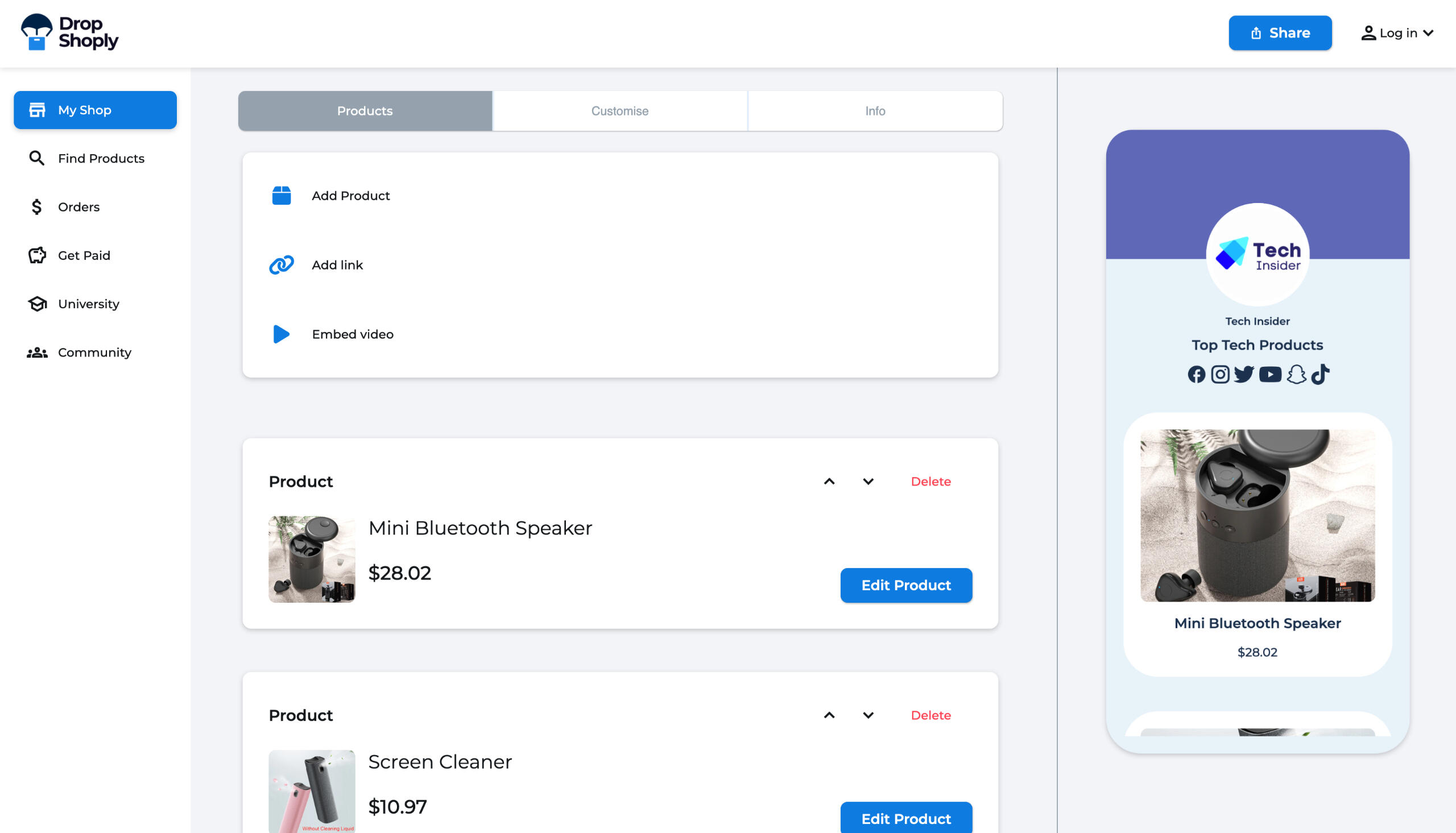Click the Add Product box icon

(x=282, y=196)
